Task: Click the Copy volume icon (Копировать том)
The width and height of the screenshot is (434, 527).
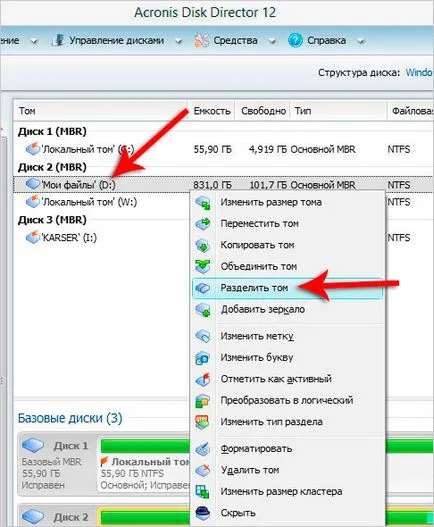Action: click(x=203, y=245)
